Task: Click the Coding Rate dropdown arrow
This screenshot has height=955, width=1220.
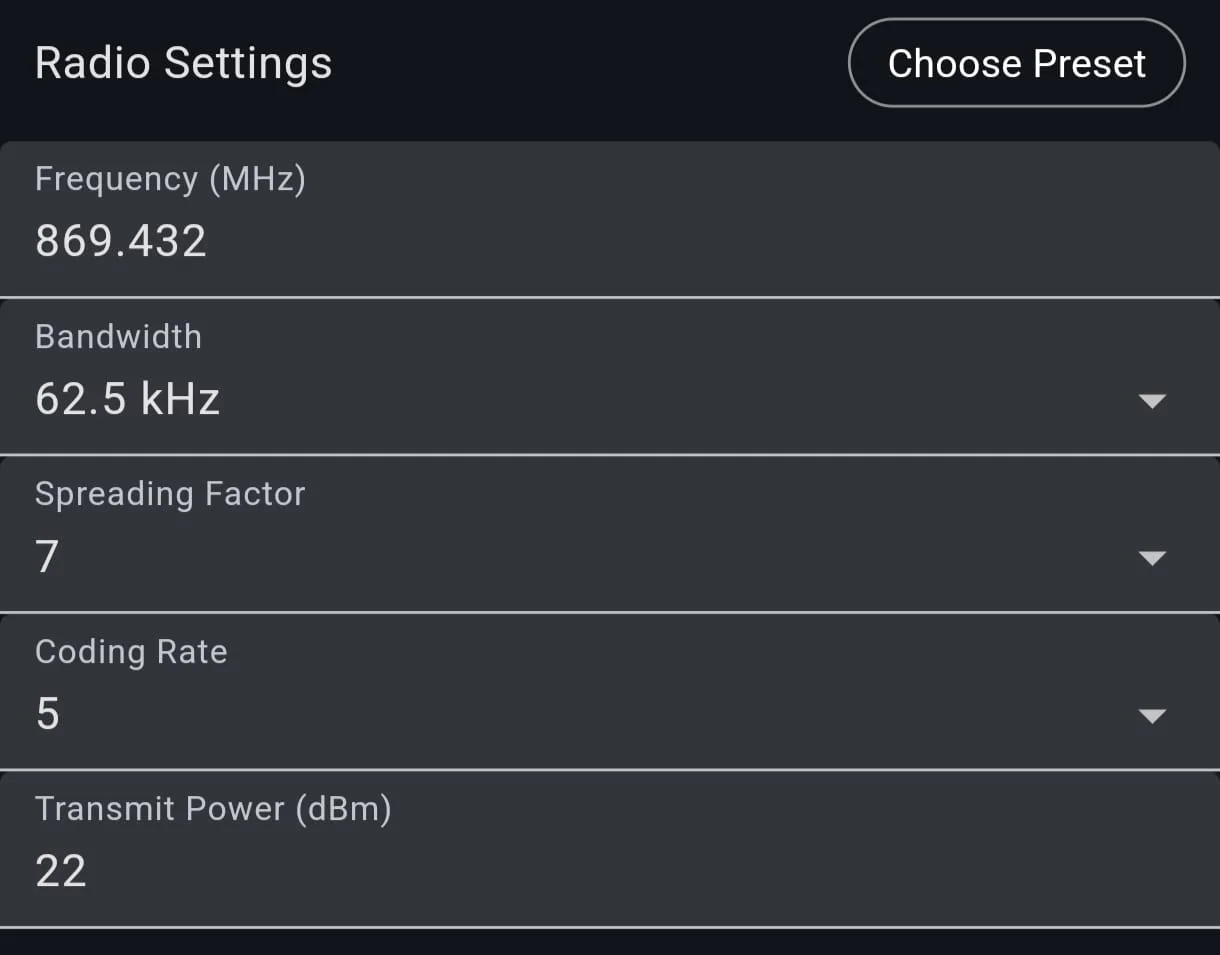Action: (x=1152, y=716)
